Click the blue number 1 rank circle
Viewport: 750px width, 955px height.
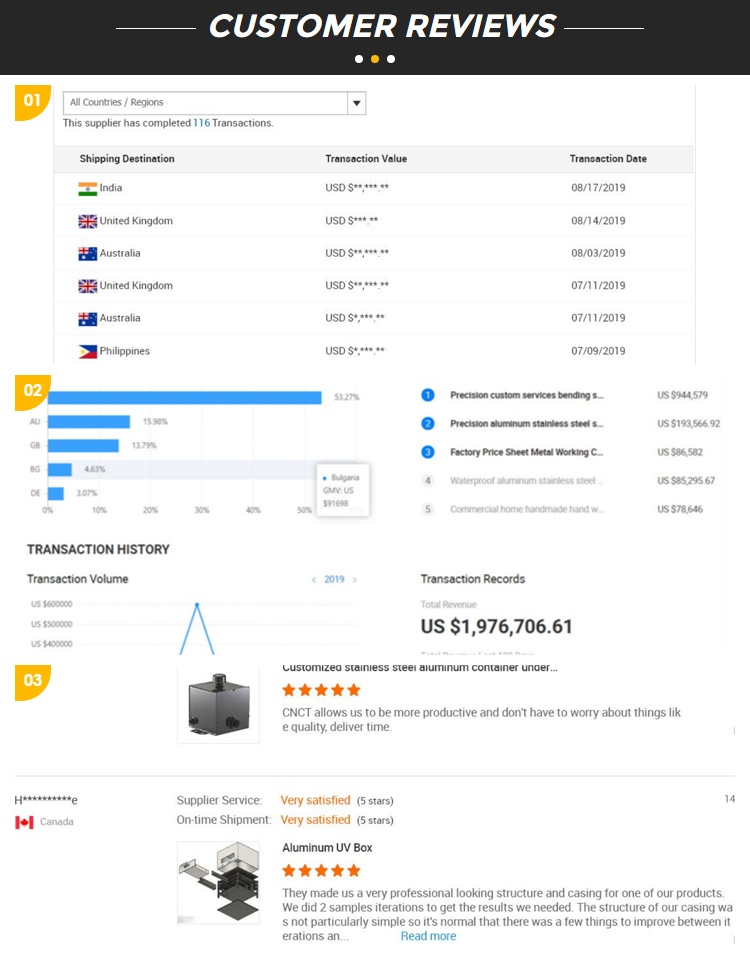coord(428,396)
